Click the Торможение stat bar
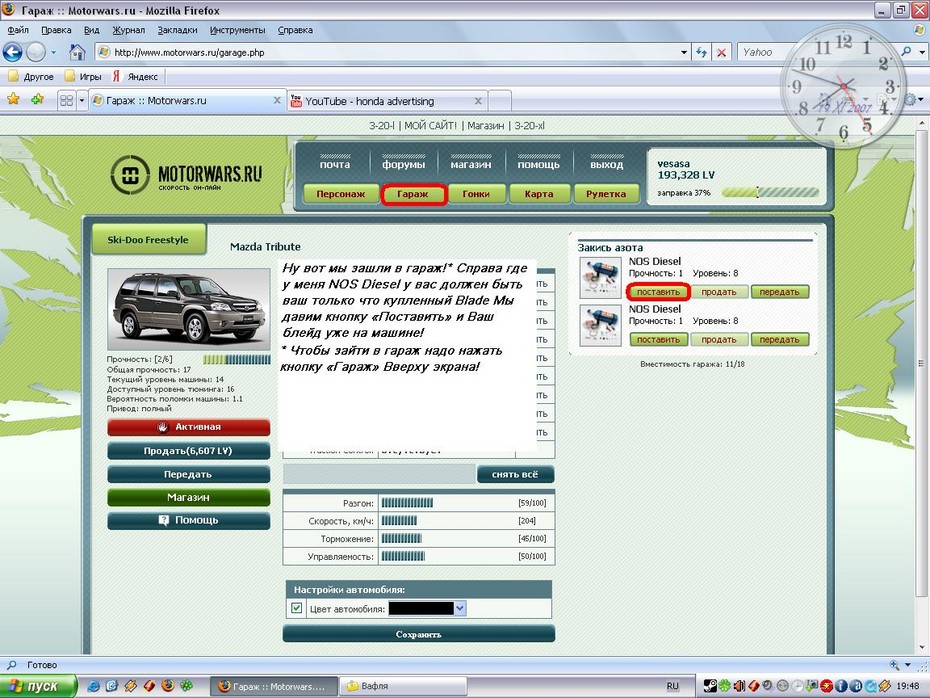The image size is (930, 698). (402, 538)
